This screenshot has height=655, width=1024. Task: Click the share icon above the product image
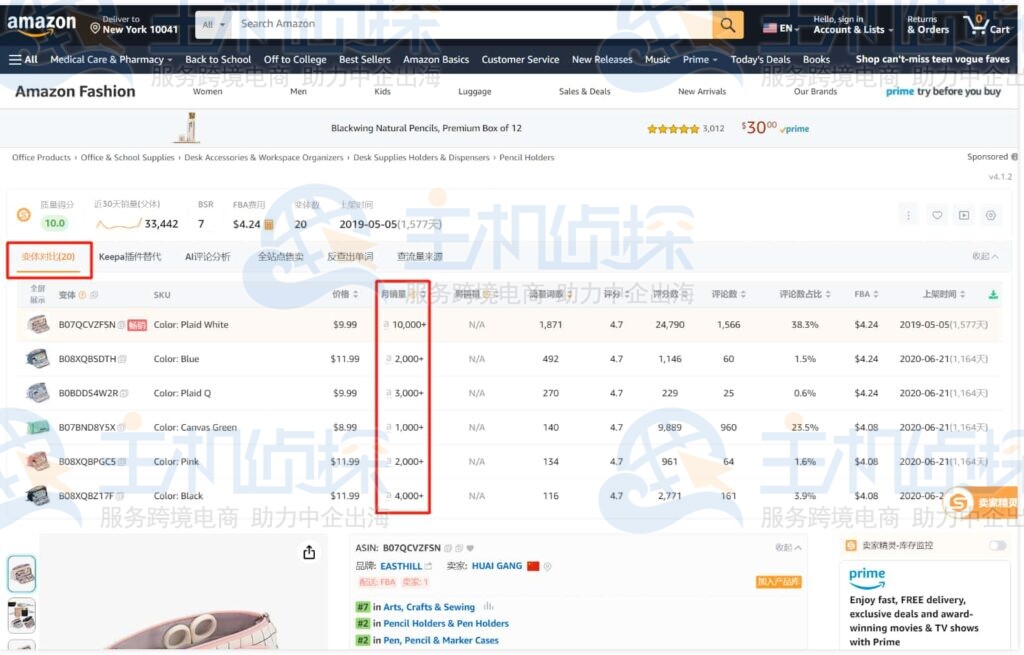pos(309,551)
